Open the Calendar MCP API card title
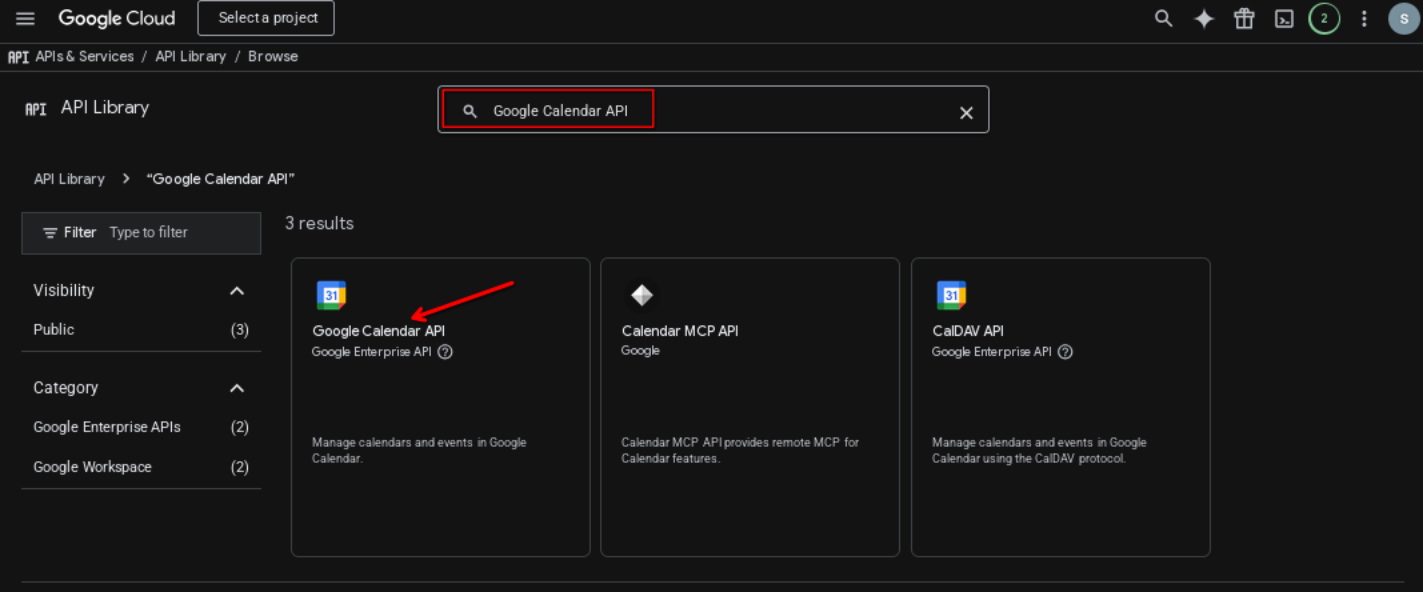The image size is (1423, 592). coord(680,331)
